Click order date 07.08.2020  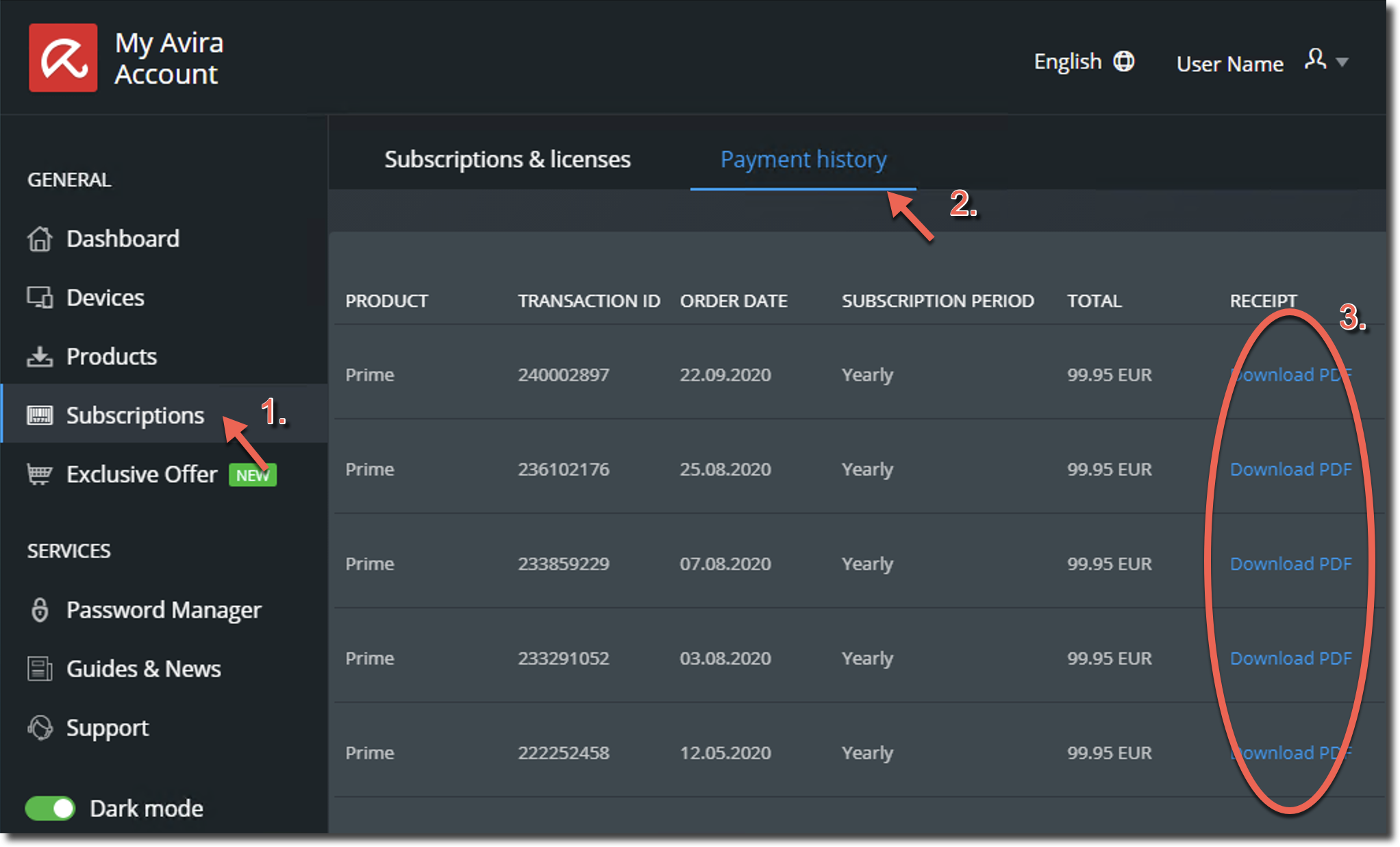(725, 564)
